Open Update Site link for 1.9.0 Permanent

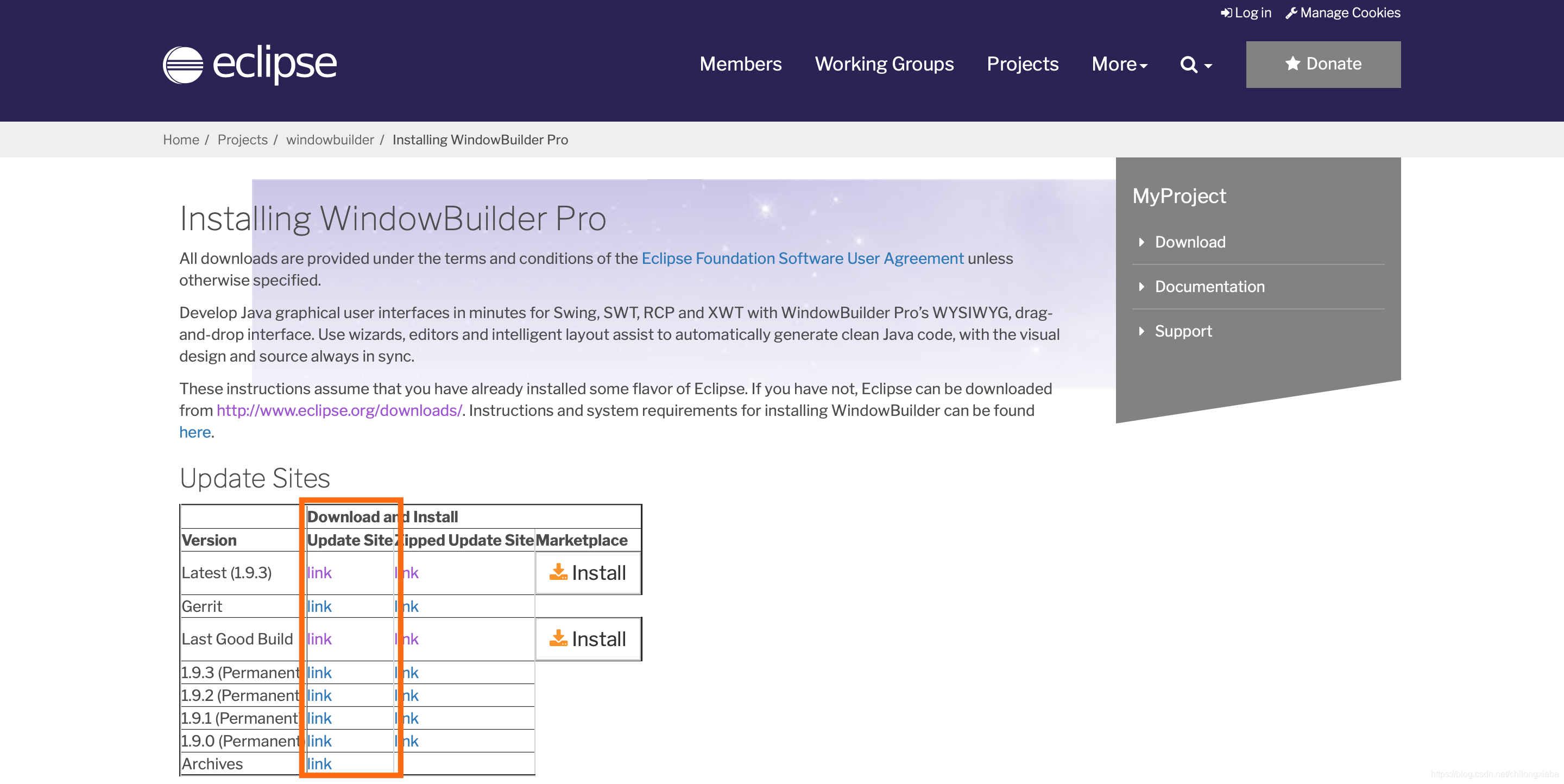coord(319,741)
